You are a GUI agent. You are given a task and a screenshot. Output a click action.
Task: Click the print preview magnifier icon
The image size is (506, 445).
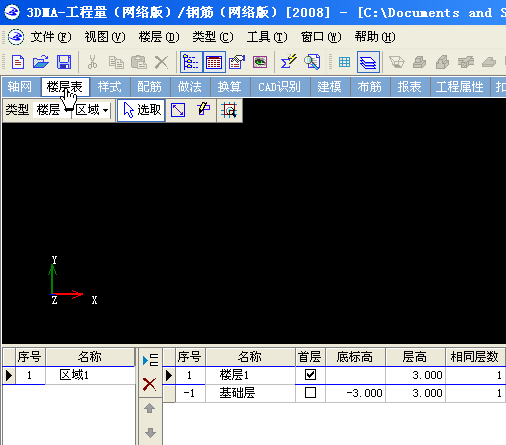[312, 62]
